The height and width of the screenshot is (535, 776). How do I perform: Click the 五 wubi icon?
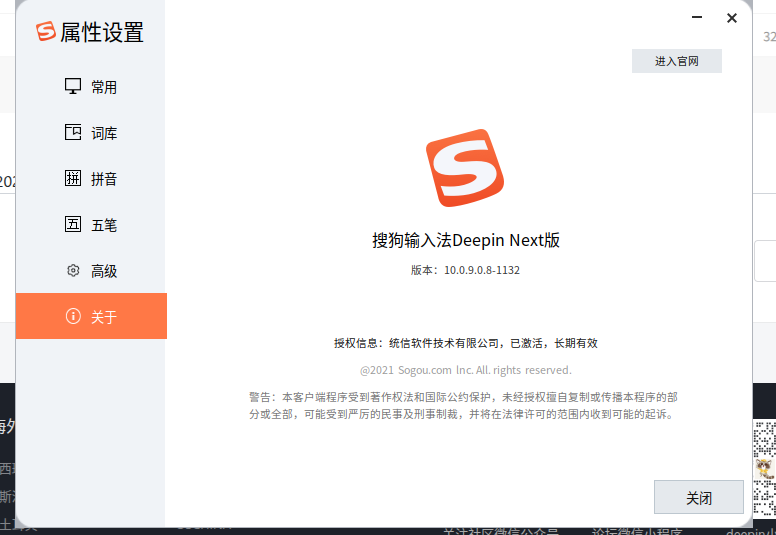pyautogui.click(x=73, y=224)
